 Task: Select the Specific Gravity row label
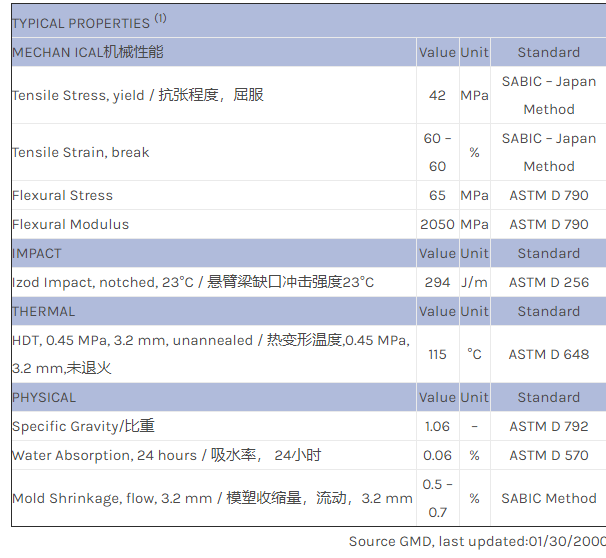point(83,426)
